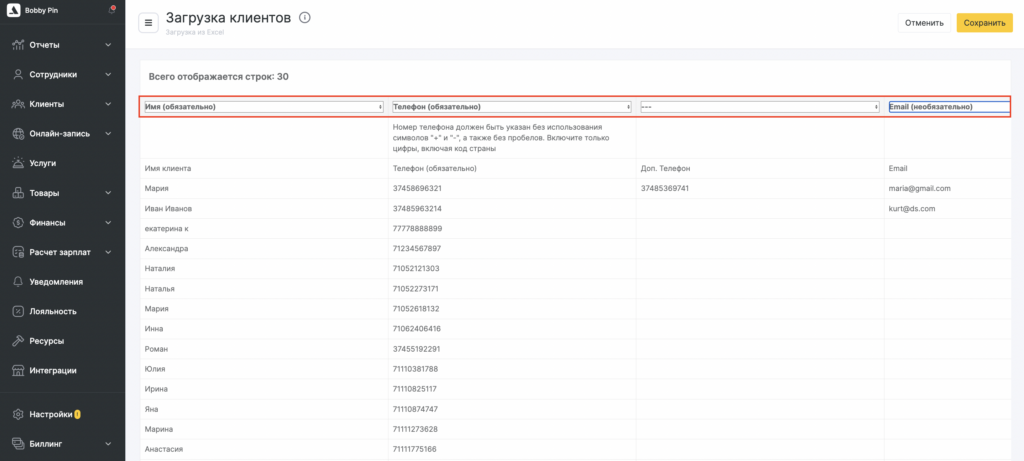Click the notification bell near Bobby Pin

(x=111, y=11)
